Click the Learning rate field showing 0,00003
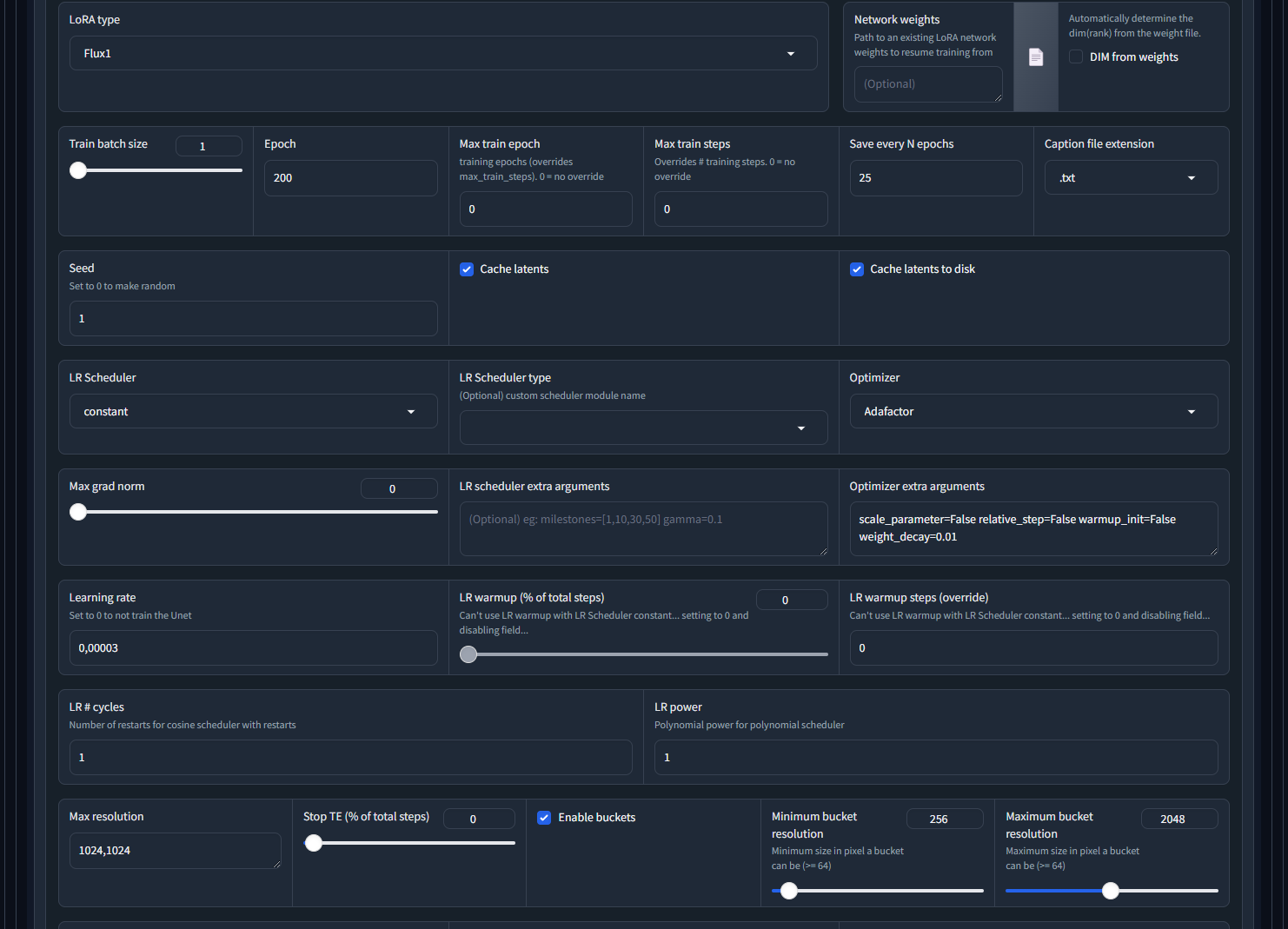1288x929 pixels. 253,648
